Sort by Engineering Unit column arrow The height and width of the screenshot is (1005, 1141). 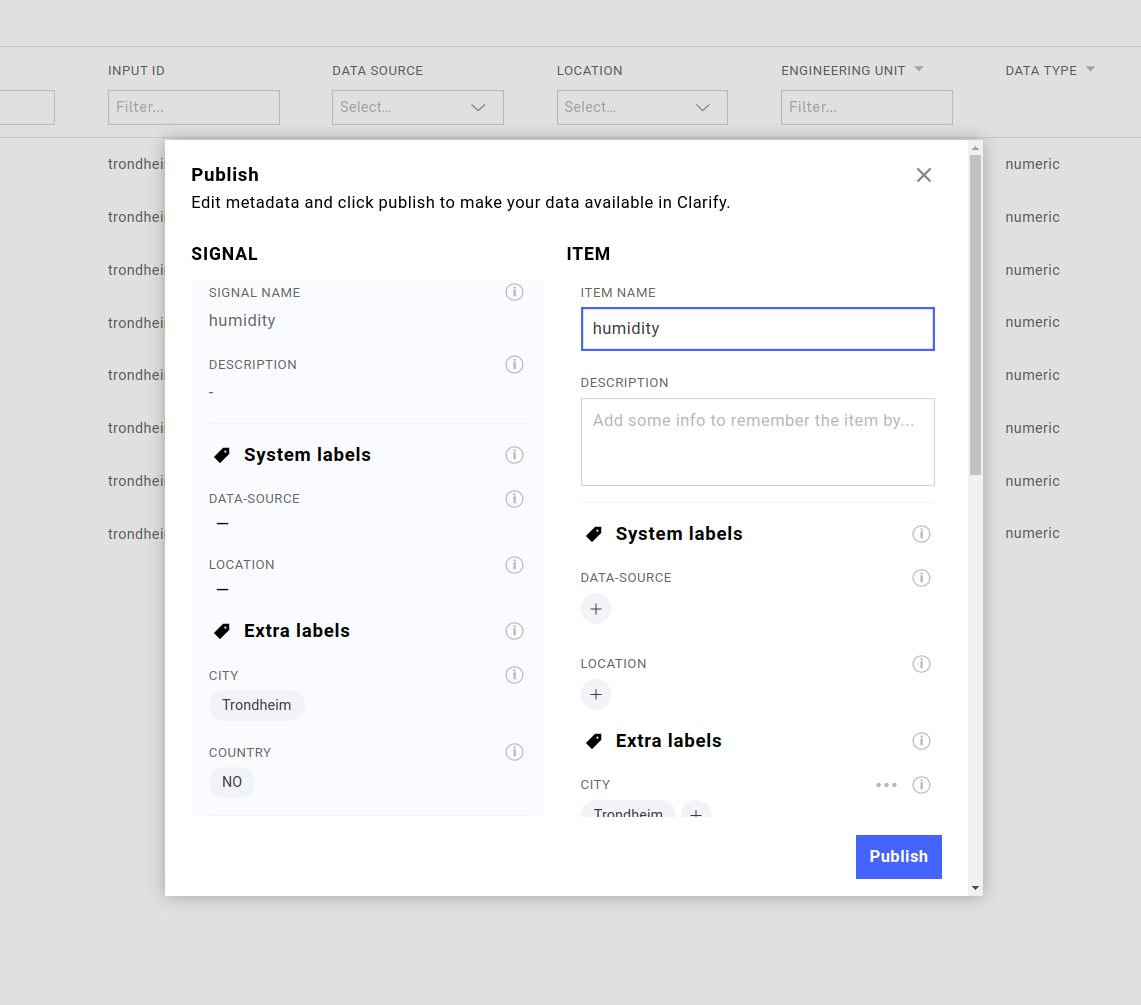click(919, 69)
